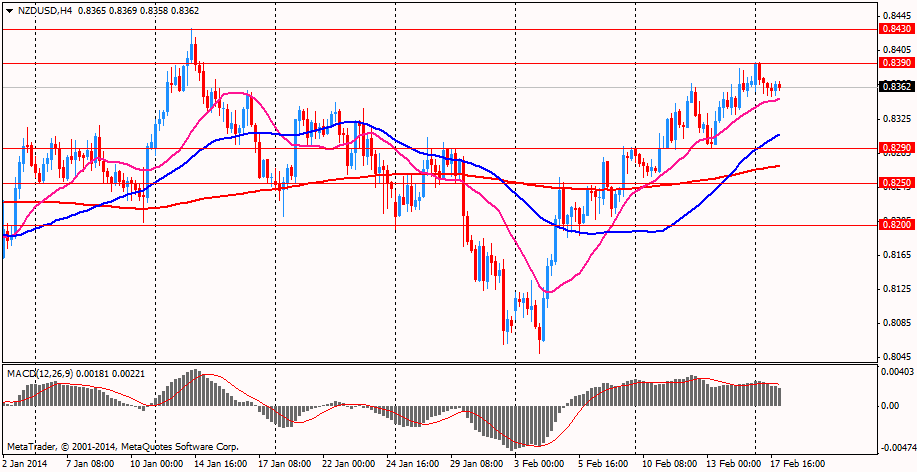Select the 0.8250 red price level tag
917x472 pixels.
894,184
